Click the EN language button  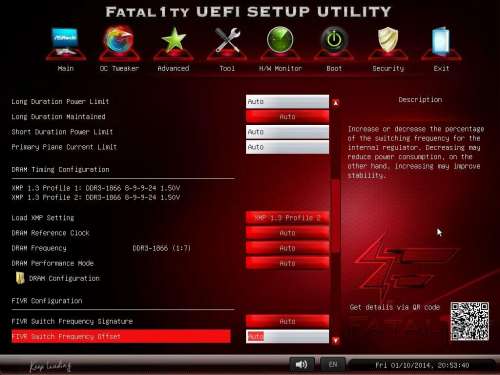(x=333, y=364)
